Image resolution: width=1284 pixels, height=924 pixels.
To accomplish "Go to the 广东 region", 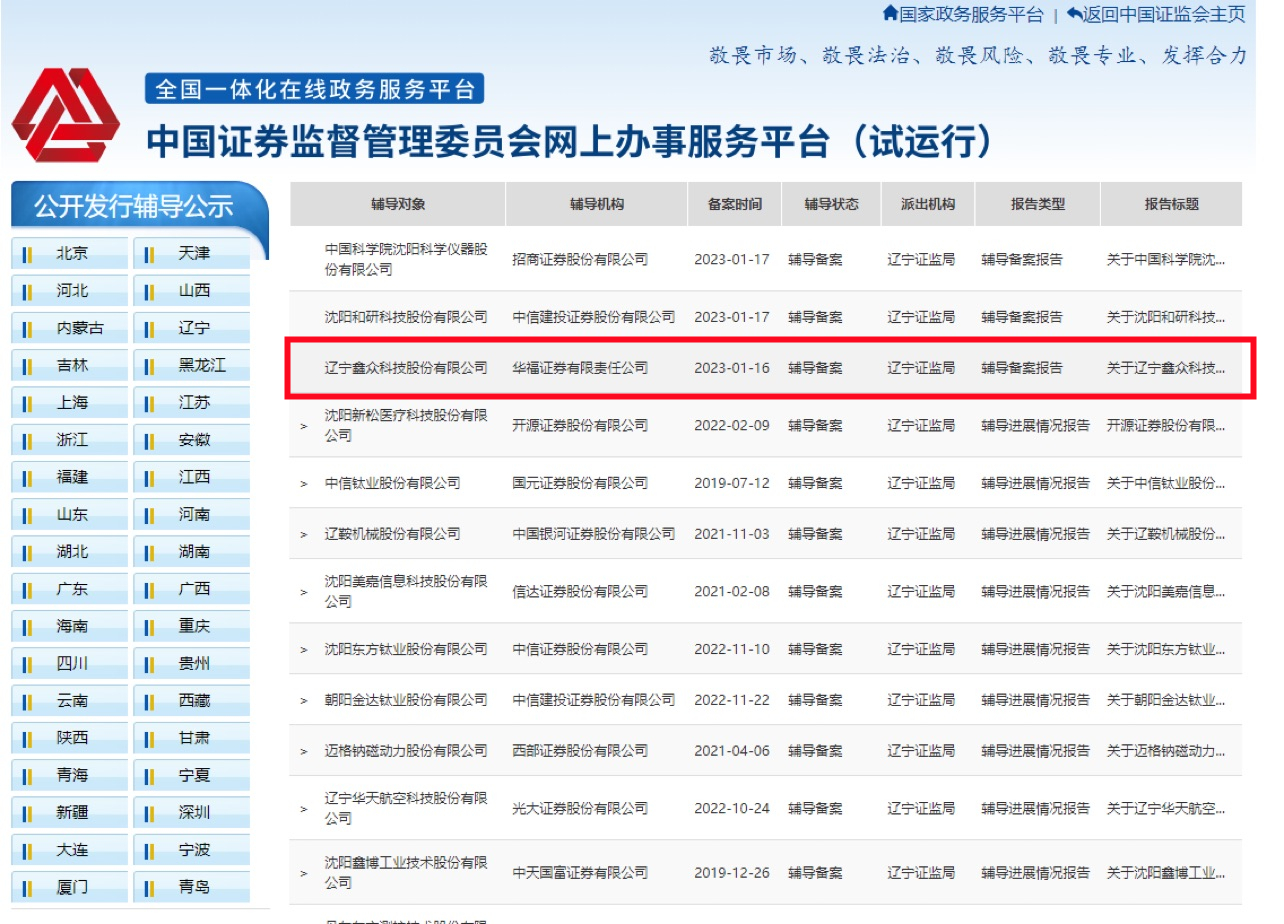I will pyautogui.click(x=71, y=590).
